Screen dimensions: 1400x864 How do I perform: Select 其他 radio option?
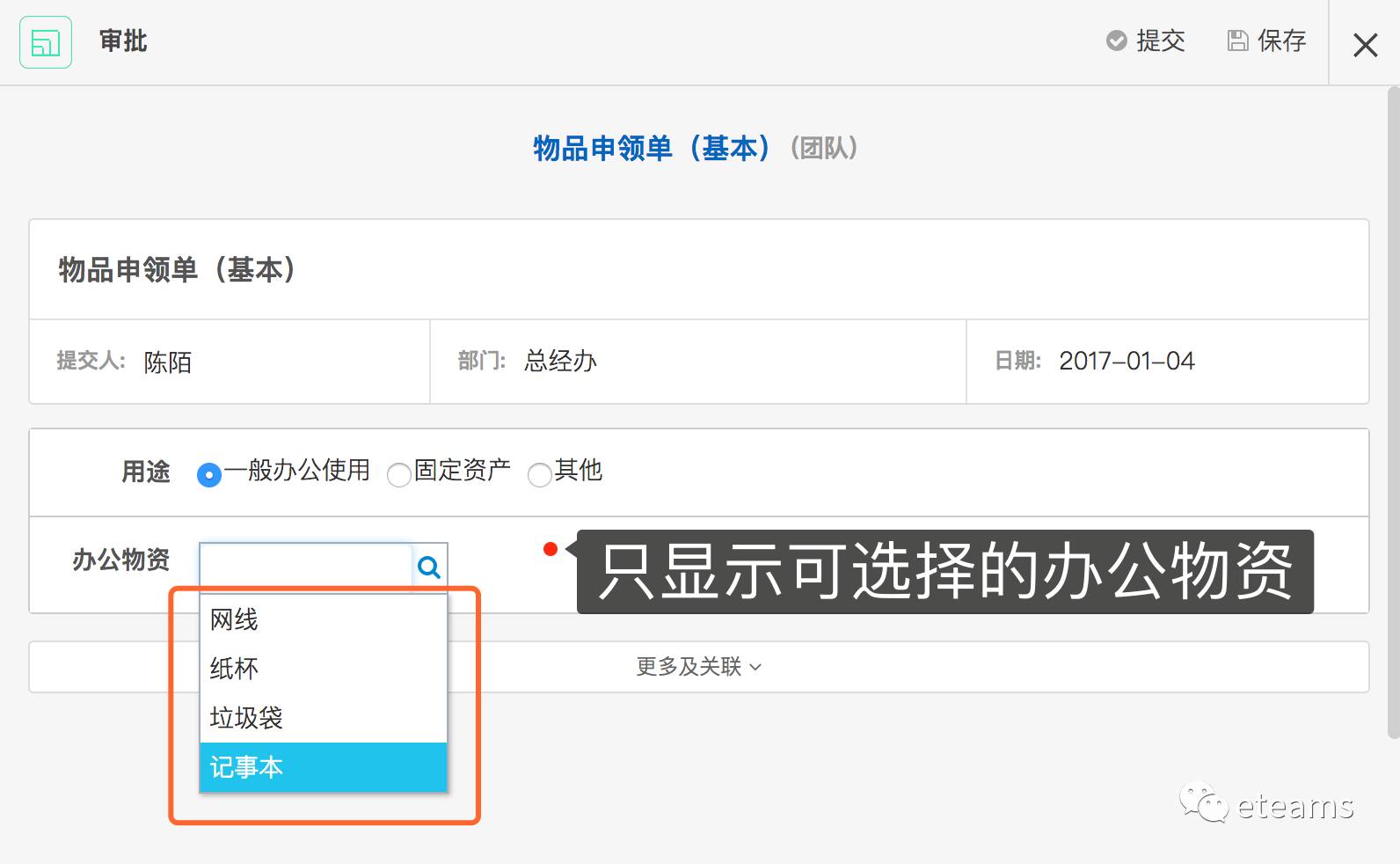point(540,475)
